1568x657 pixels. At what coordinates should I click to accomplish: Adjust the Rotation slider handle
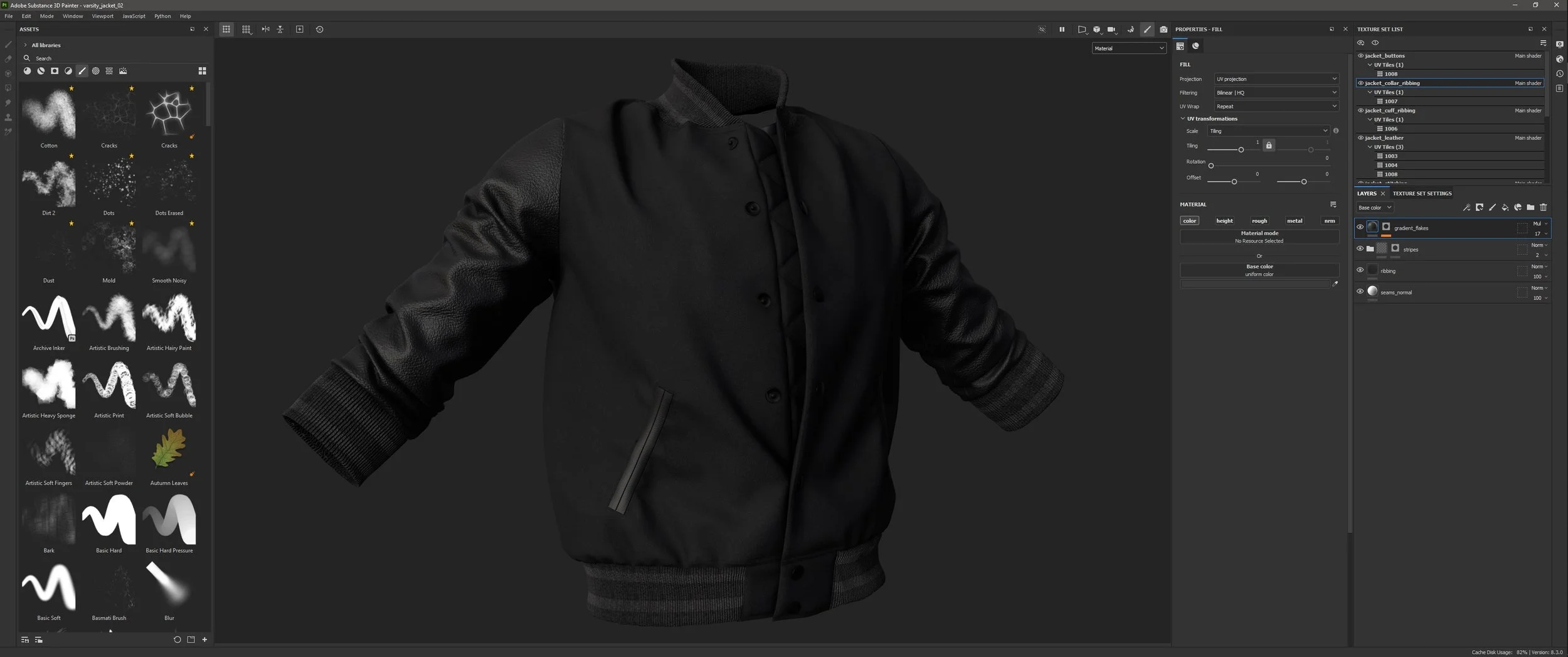[x=1210, y=166]
